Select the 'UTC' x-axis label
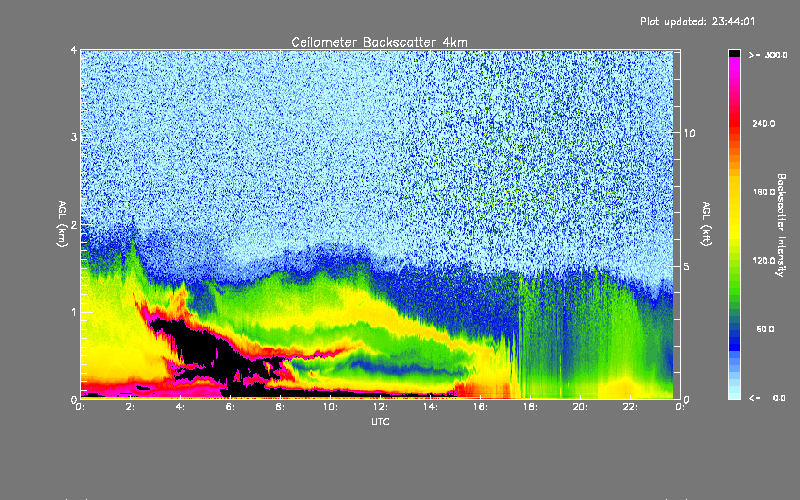The width and height of the screenshot is (800, 500). 380,422
